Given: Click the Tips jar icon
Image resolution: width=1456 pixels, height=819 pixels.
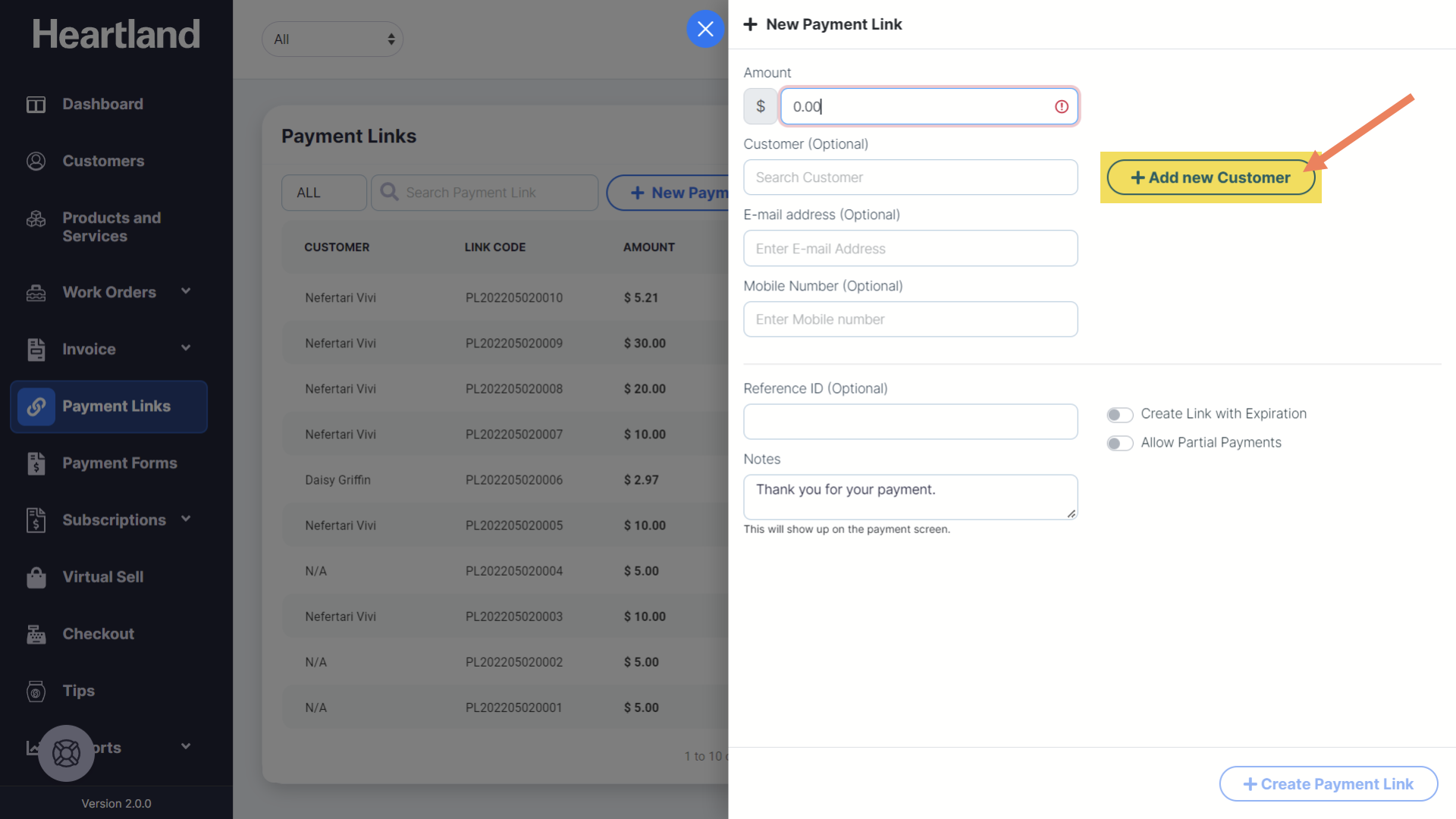Looking at the screenshot, I should (36, 692).
